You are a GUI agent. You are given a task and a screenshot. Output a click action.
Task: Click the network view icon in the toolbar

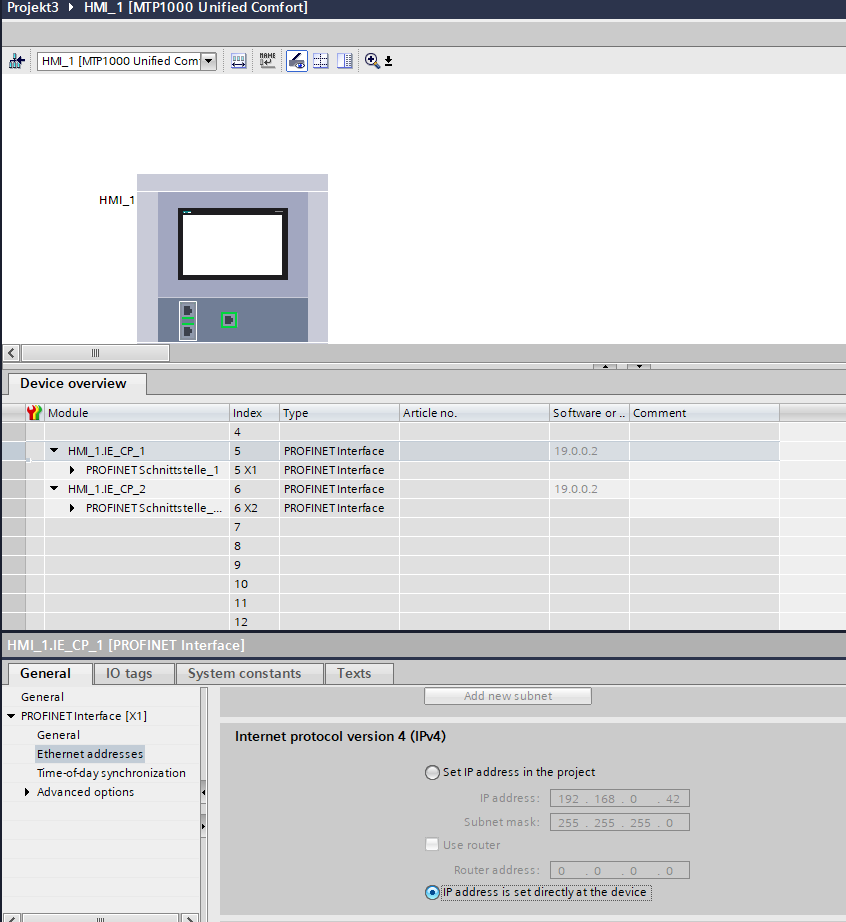(17, 62)
